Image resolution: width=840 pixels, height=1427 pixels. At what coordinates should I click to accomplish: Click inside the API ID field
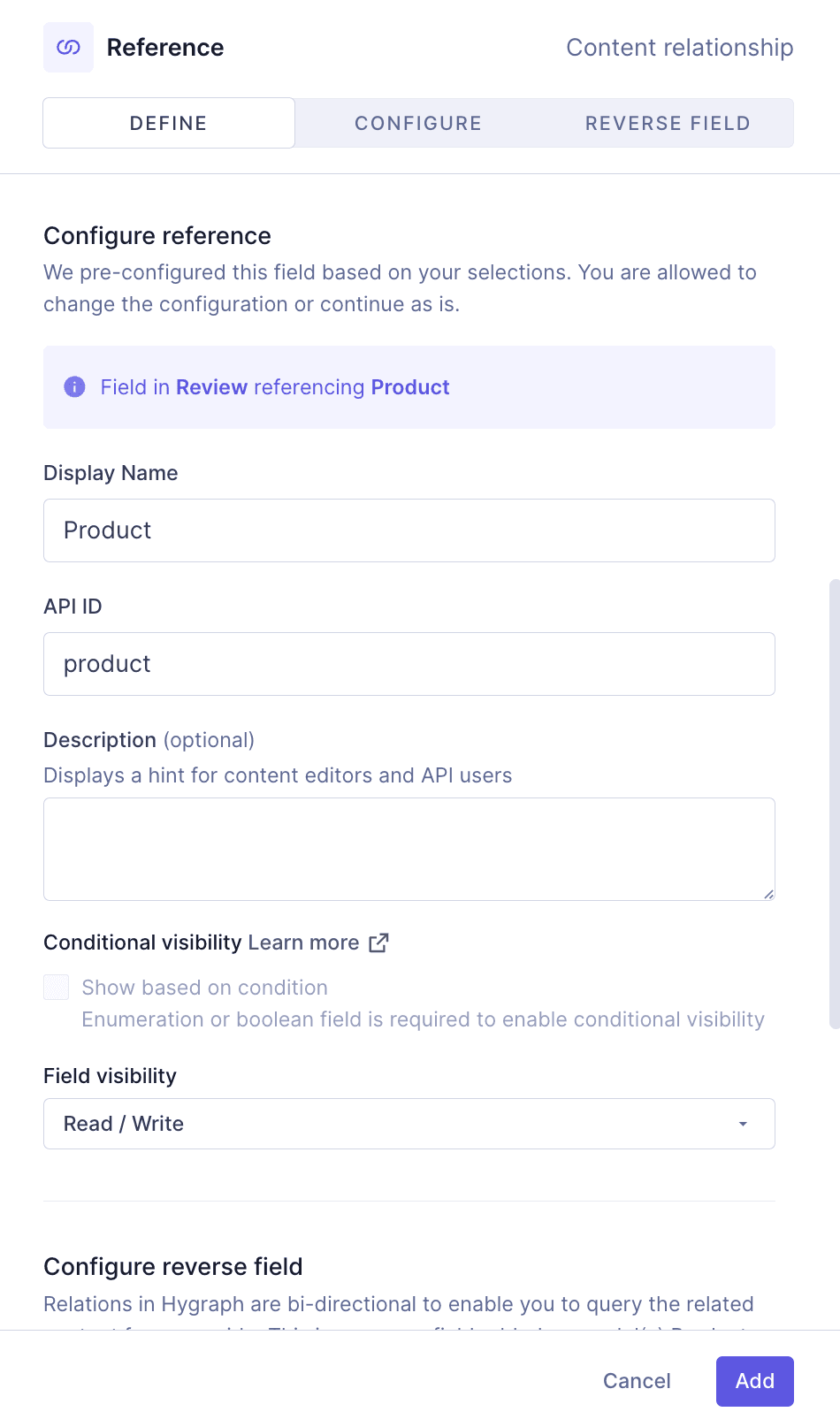409,664
